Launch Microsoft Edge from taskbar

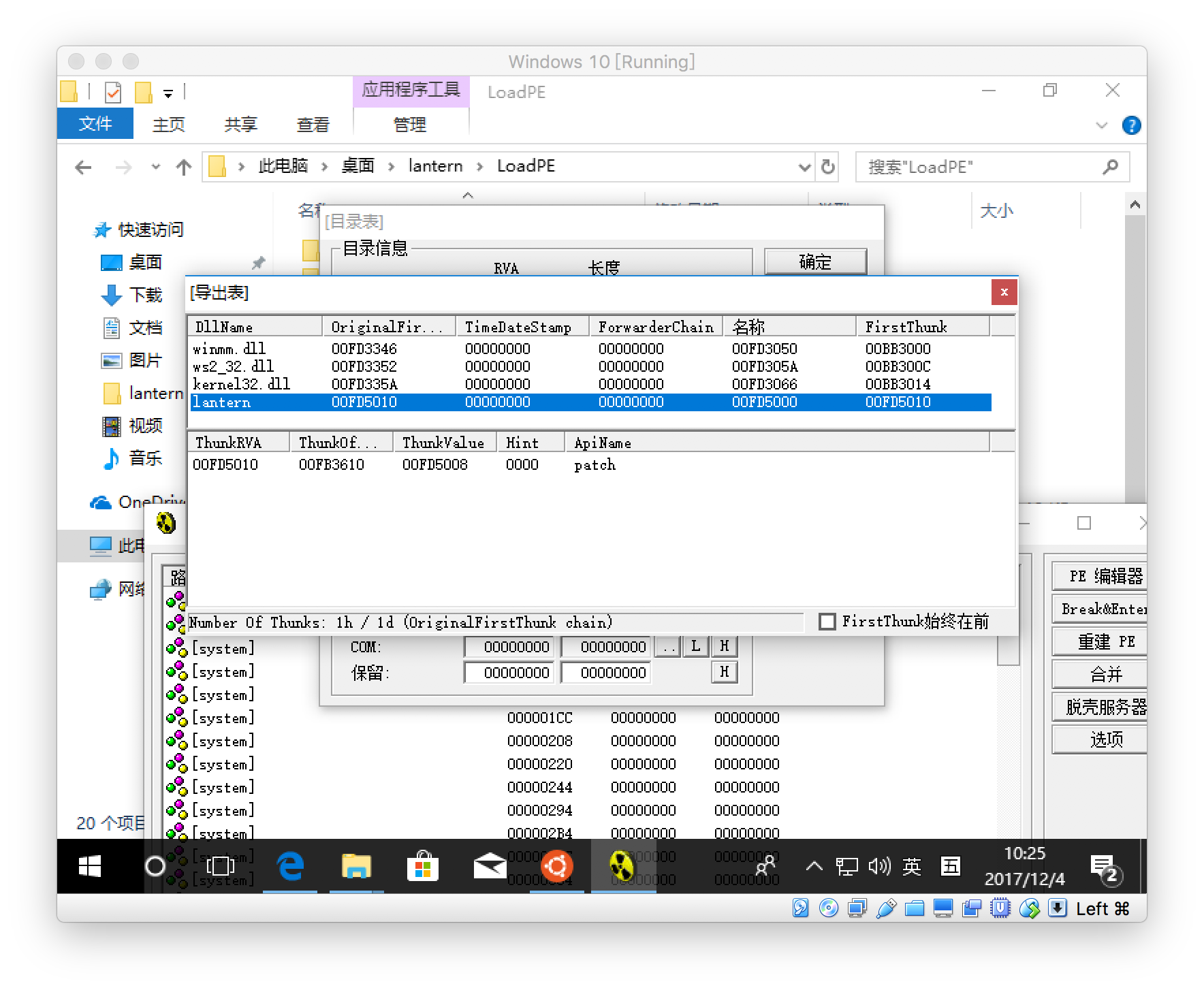[290, 866]
